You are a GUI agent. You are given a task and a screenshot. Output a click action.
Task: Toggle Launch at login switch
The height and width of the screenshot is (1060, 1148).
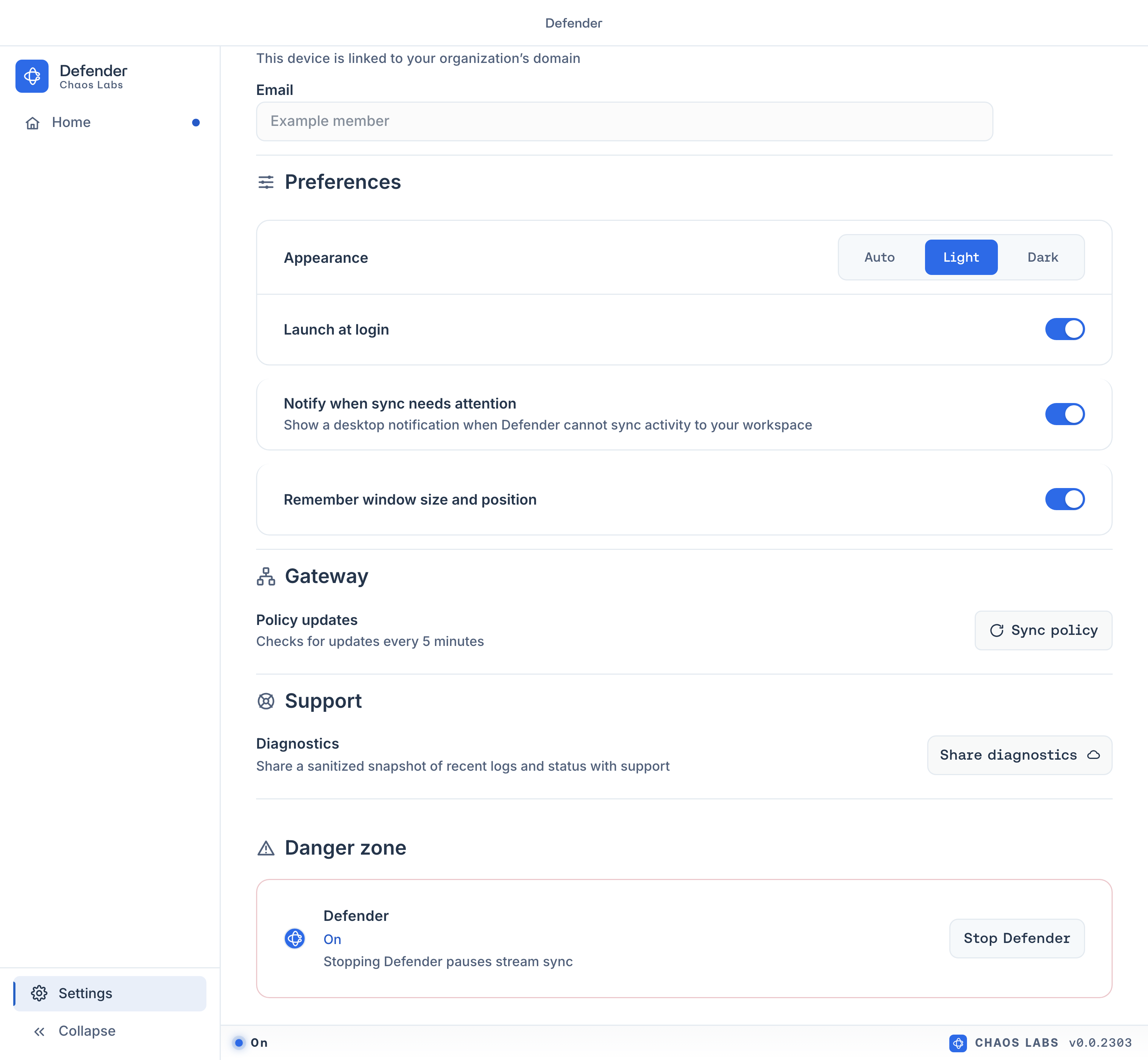pos(1064,329)
